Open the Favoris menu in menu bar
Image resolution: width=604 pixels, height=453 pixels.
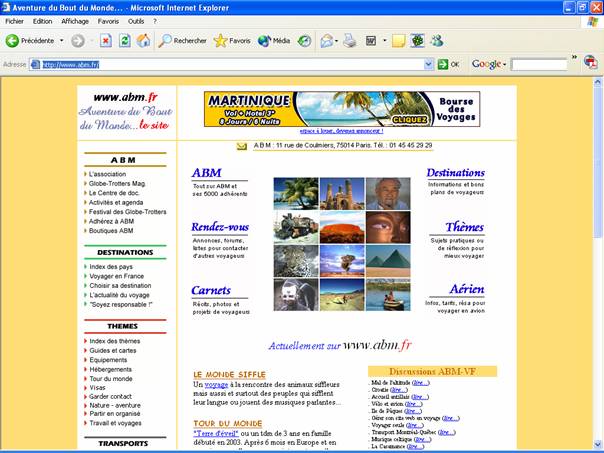pos(108,22)
